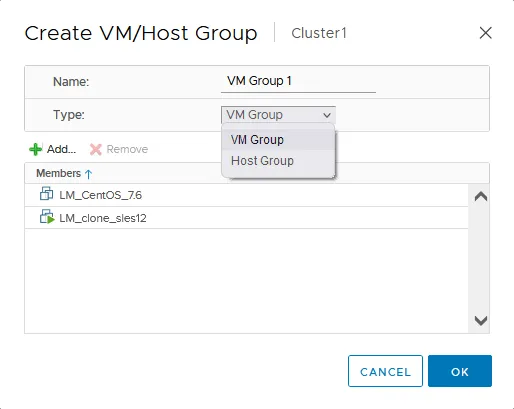Click the LM_CentOS_7.6 virtual machine icon
The width and height of the screenshot is (514, 409).
coord(46,193)
